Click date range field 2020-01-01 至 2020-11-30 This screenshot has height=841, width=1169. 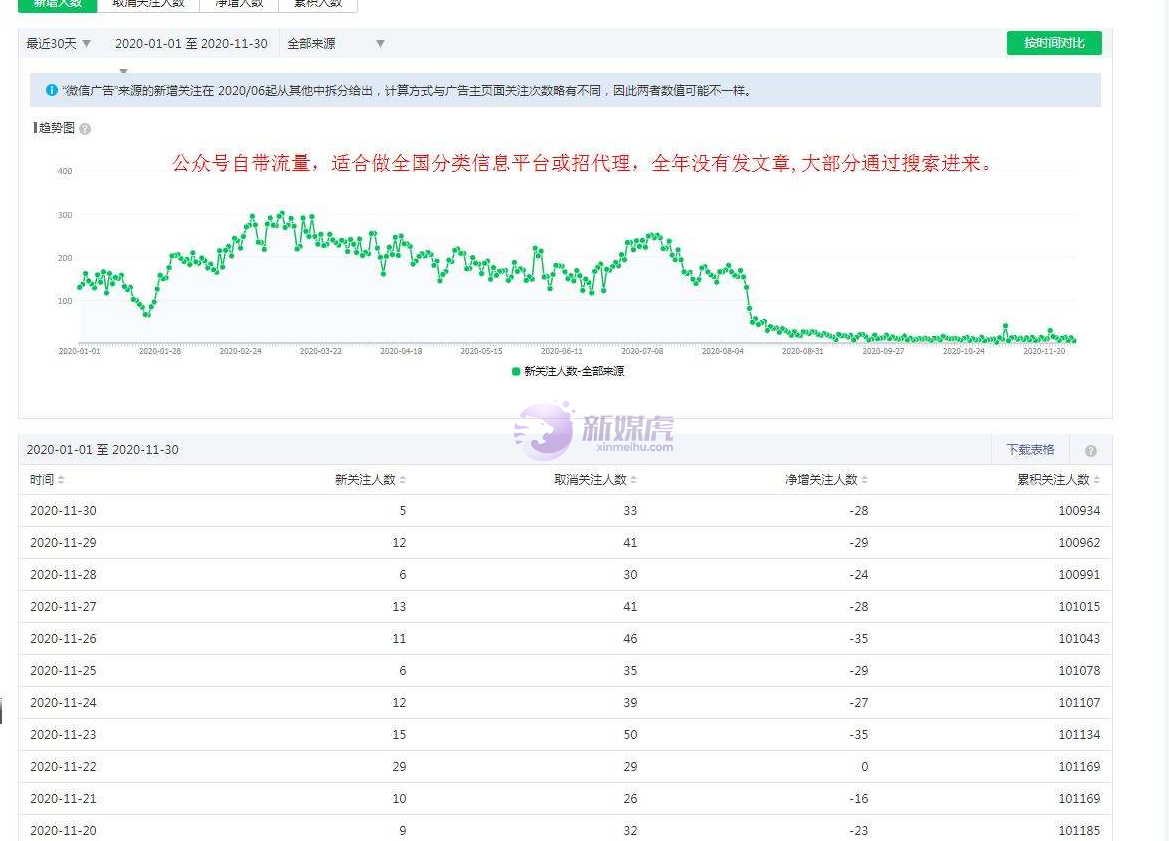[x=191, y=43]
